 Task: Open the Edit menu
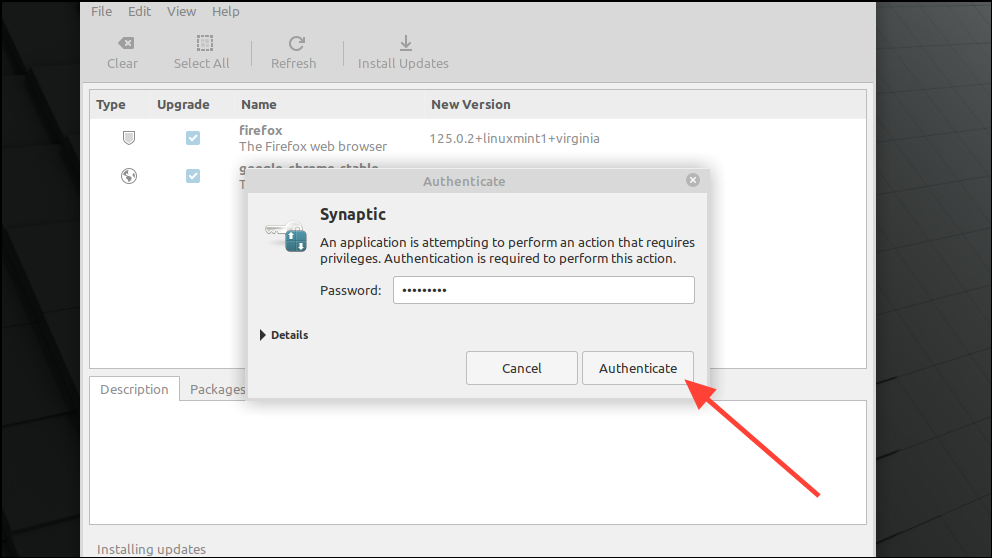(139, 11)
